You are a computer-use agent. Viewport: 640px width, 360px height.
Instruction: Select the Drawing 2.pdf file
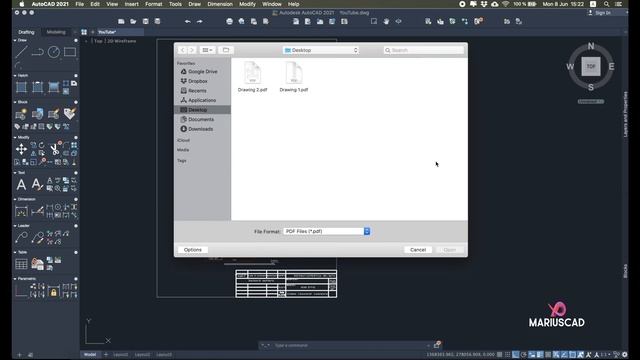click(x=252, y=76)
